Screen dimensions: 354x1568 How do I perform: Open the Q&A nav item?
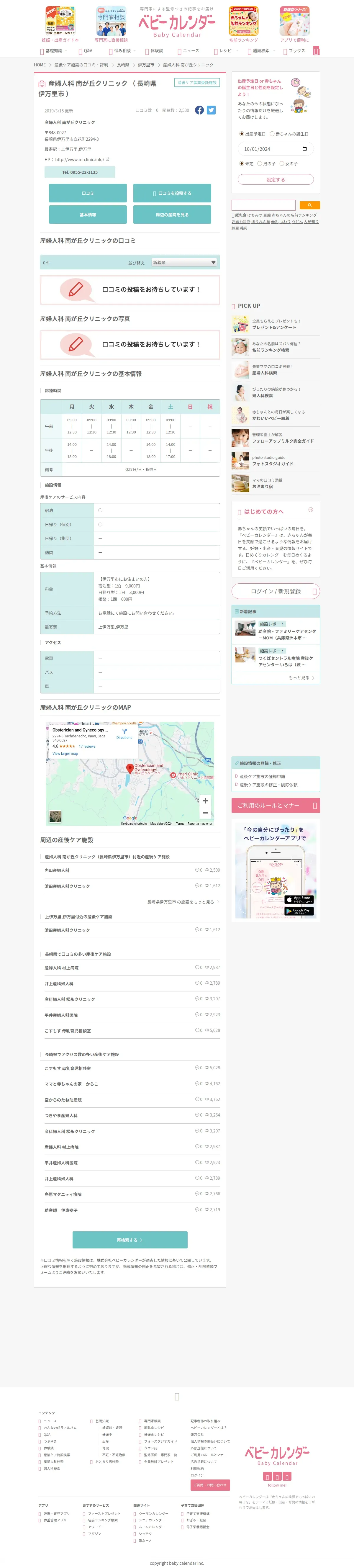click(x=85, y=50)
